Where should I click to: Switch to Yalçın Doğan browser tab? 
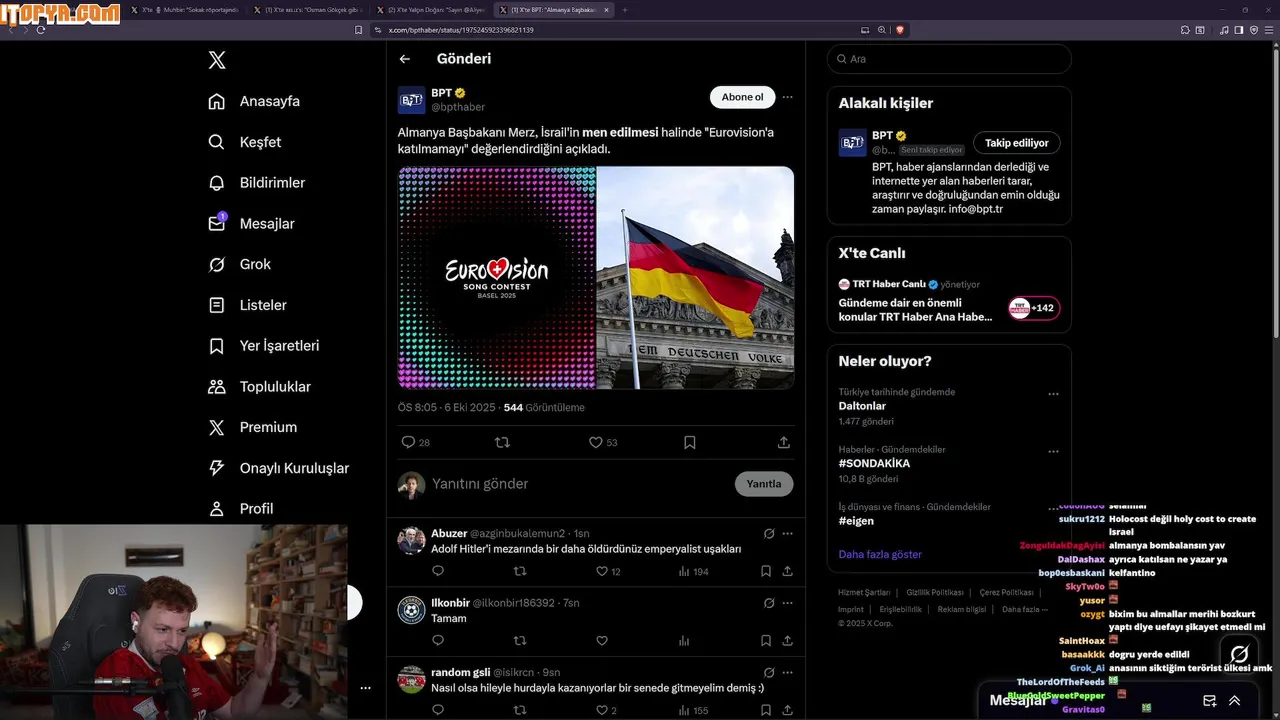430,10
